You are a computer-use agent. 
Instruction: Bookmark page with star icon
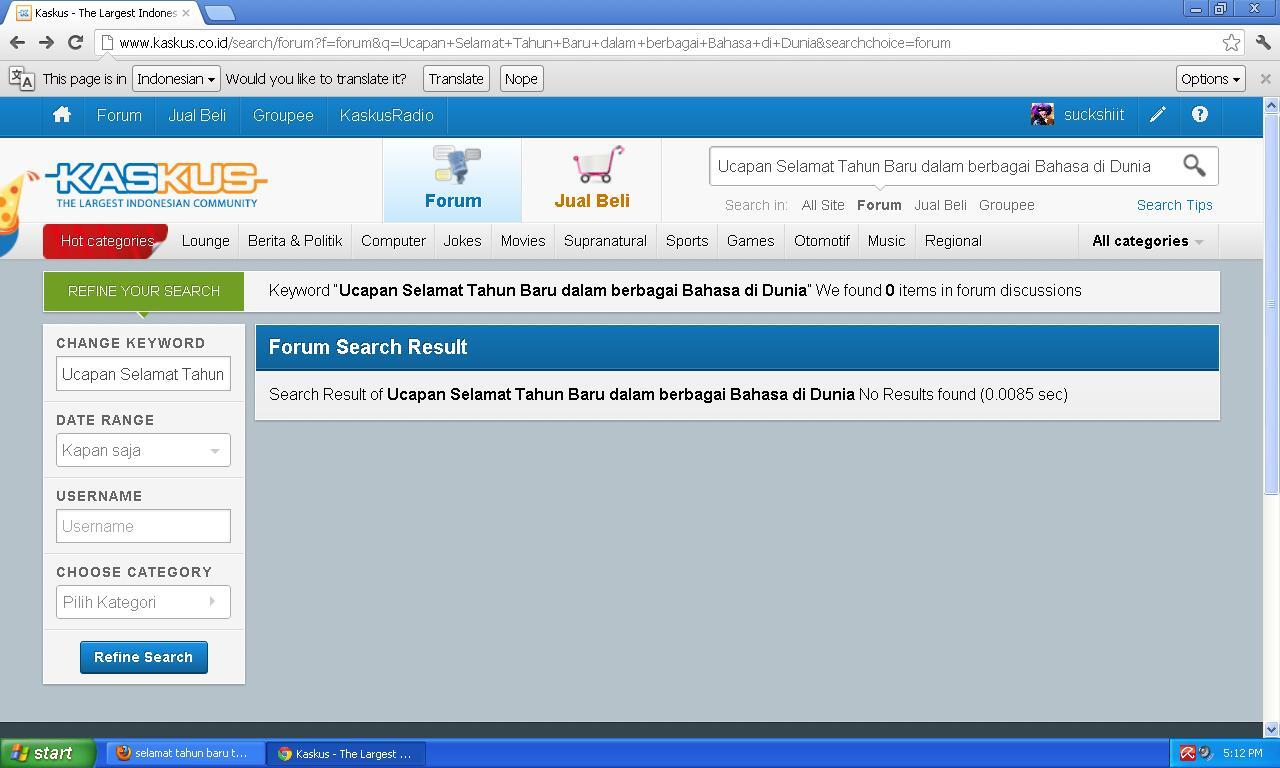[1231, 43]
